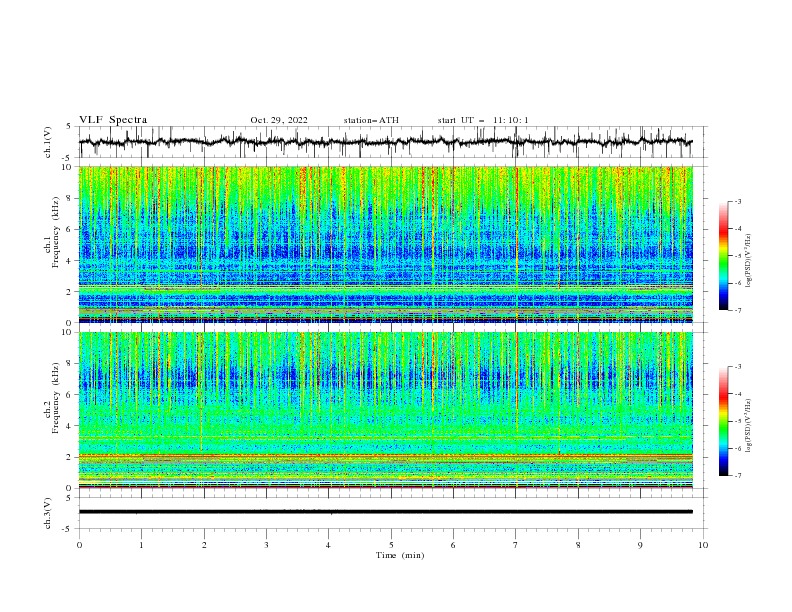Click the ch.1 voltage waveform trace
This screenshot has width=792, height=612.
coord(386,142)
